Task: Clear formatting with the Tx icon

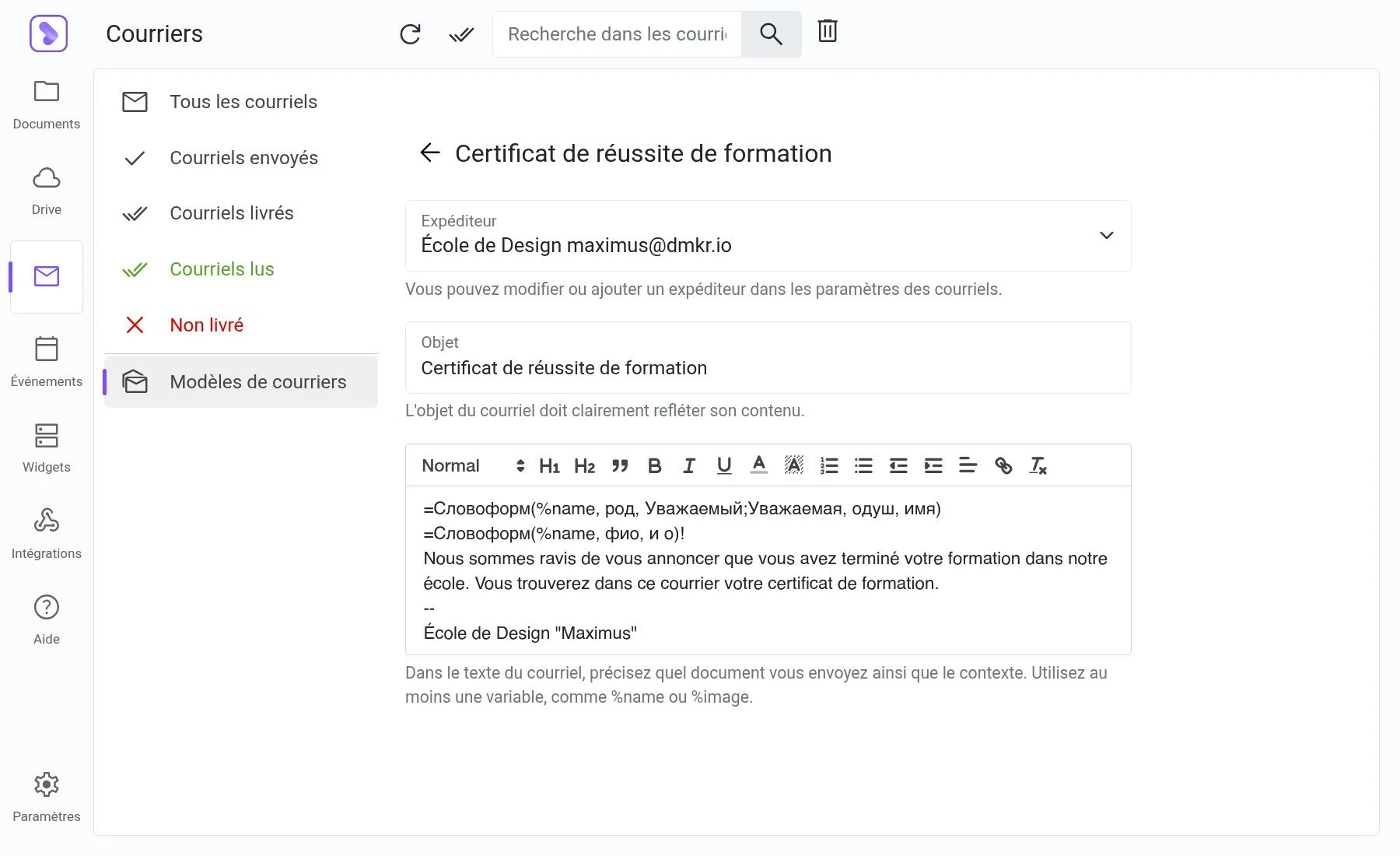Action: tap(1038, 465)
